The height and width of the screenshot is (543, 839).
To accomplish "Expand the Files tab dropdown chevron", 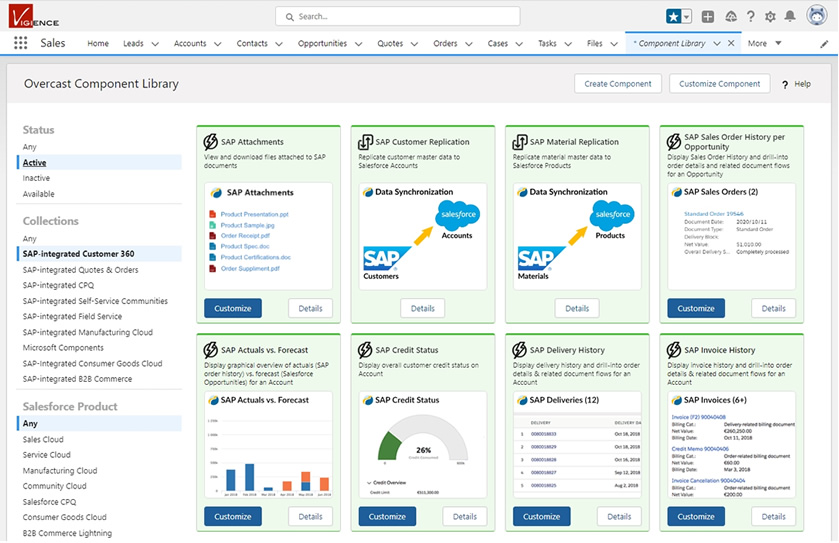I will 614,44.
